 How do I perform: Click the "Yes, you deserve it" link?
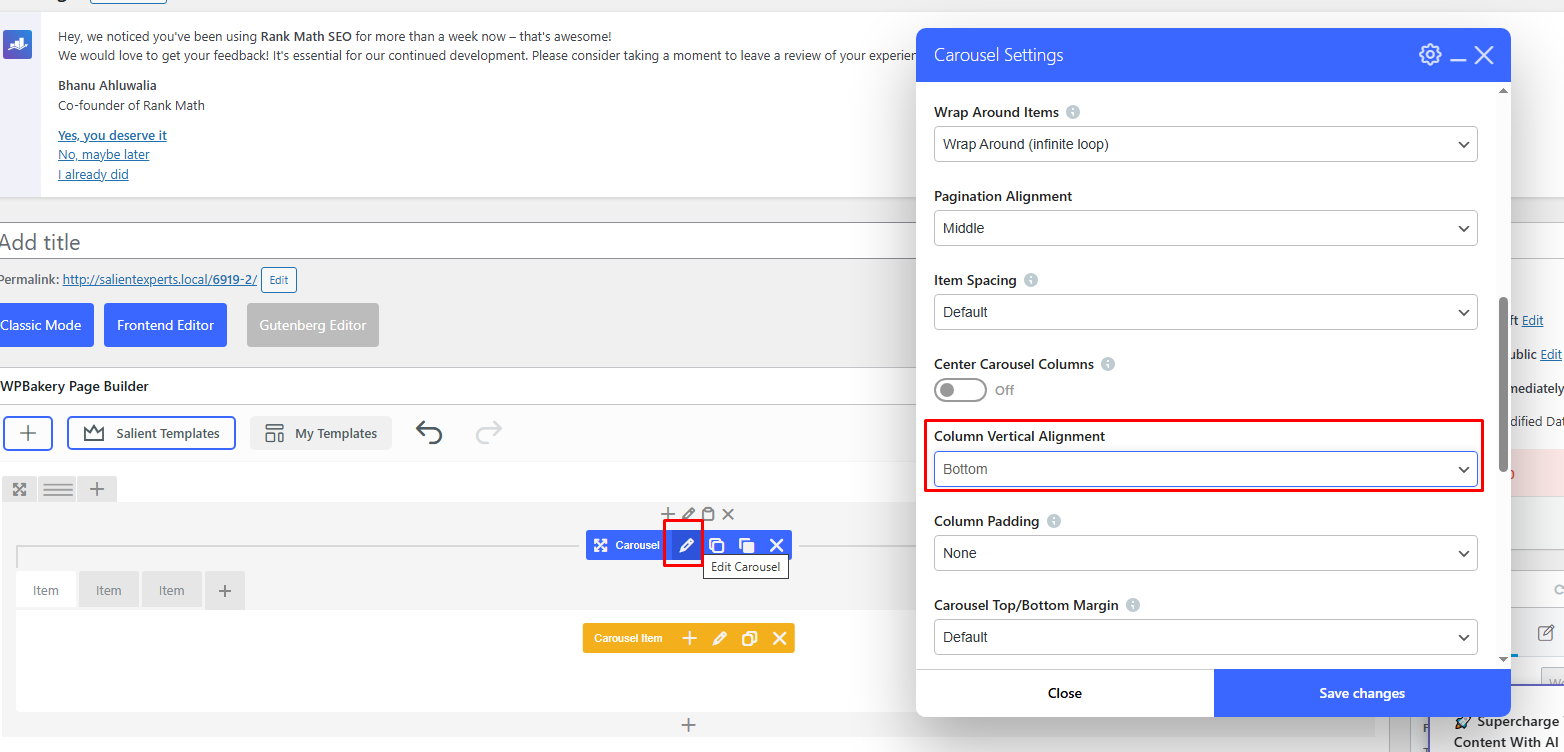112,135
